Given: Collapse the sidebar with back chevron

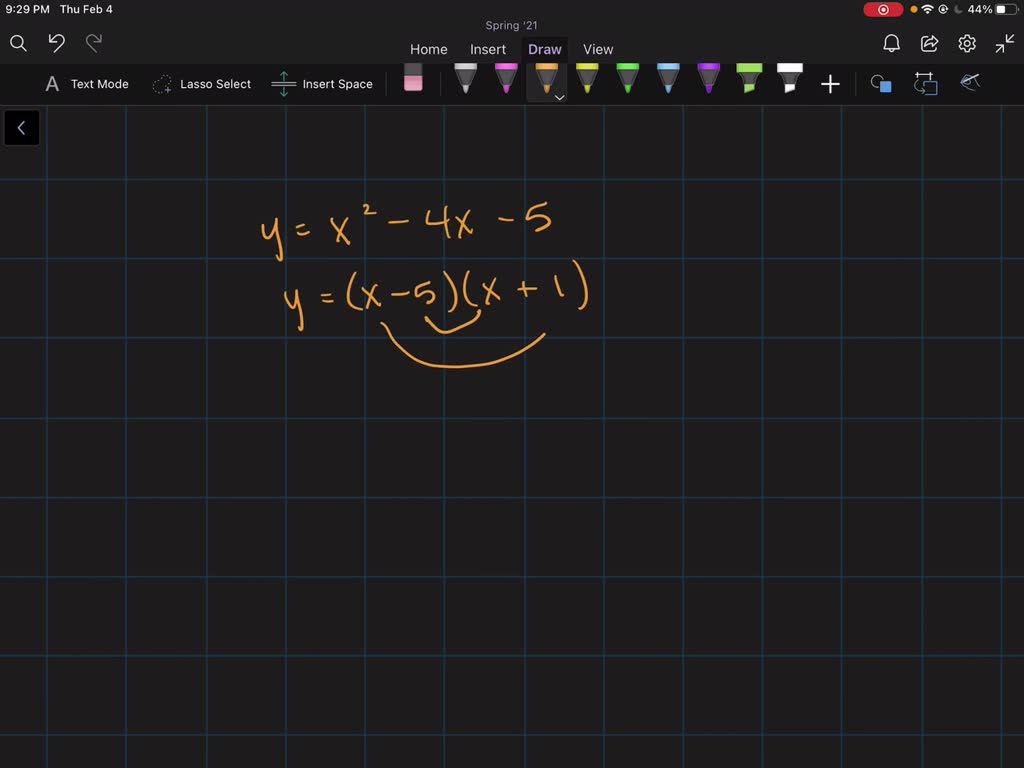Looking at the screenshot, I should click(x=22, y=127).
